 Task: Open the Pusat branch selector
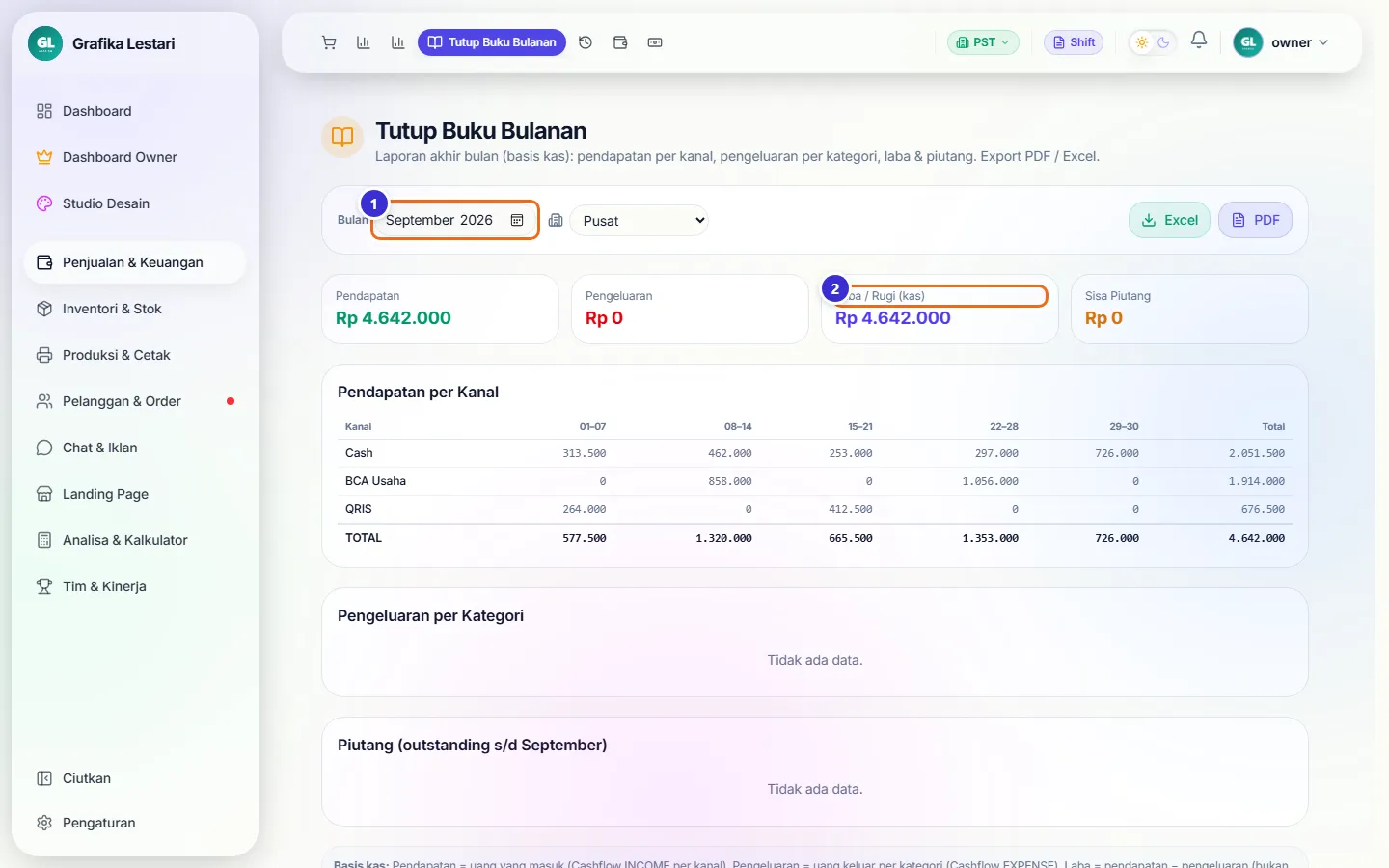pyautogui.click(x=640, y=220)
